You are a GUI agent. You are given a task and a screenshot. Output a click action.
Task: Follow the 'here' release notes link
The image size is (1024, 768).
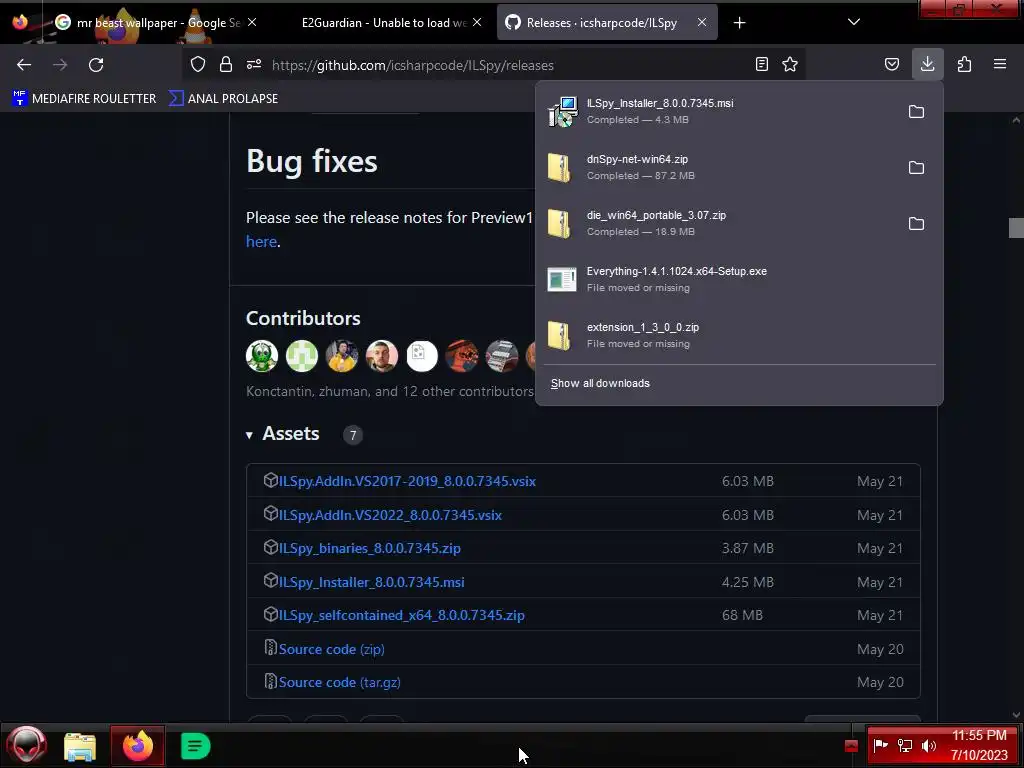tap(261, 241)
